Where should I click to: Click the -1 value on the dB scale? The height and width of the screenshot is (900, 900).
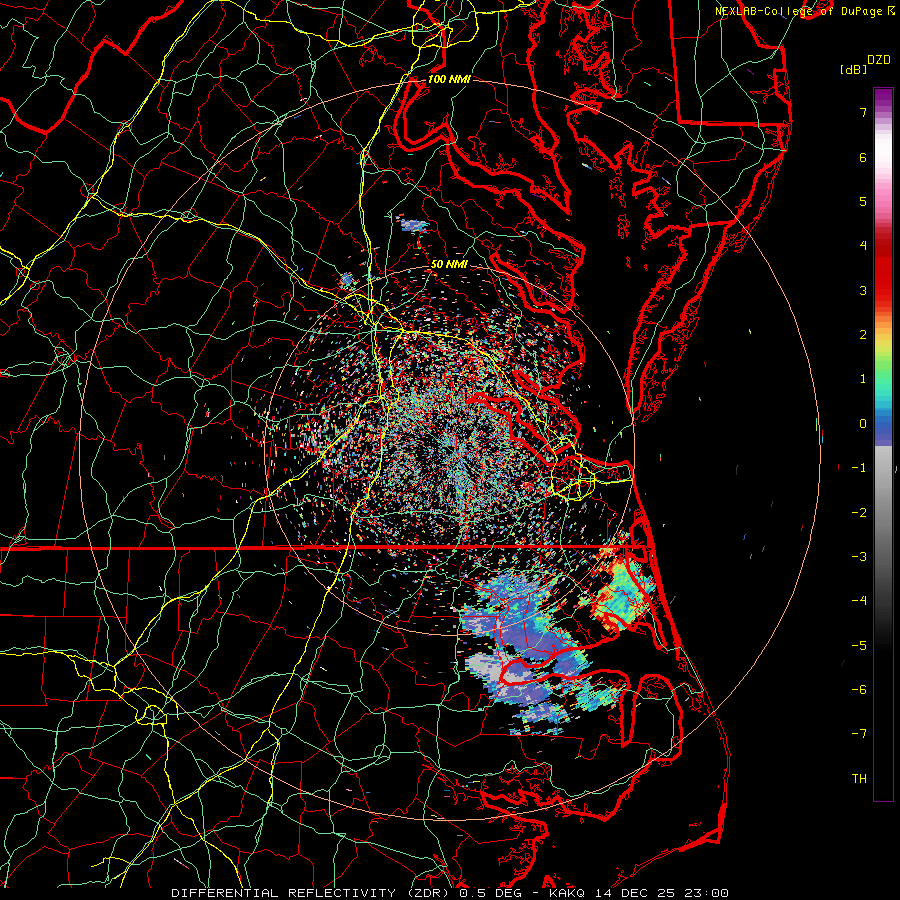[x=859, y=468]
